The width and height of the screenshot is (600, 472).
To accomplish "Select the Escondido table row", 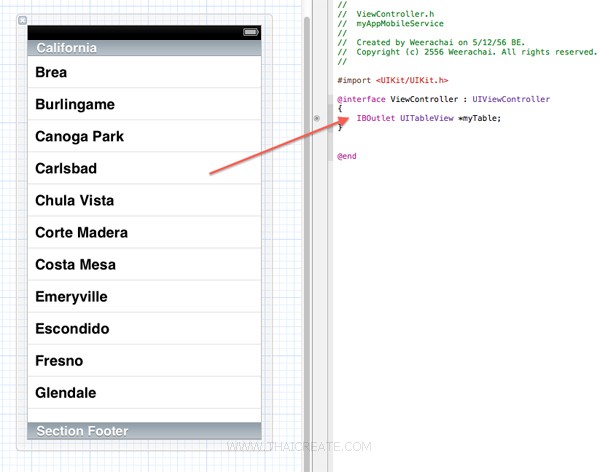I will coord(145,328).
